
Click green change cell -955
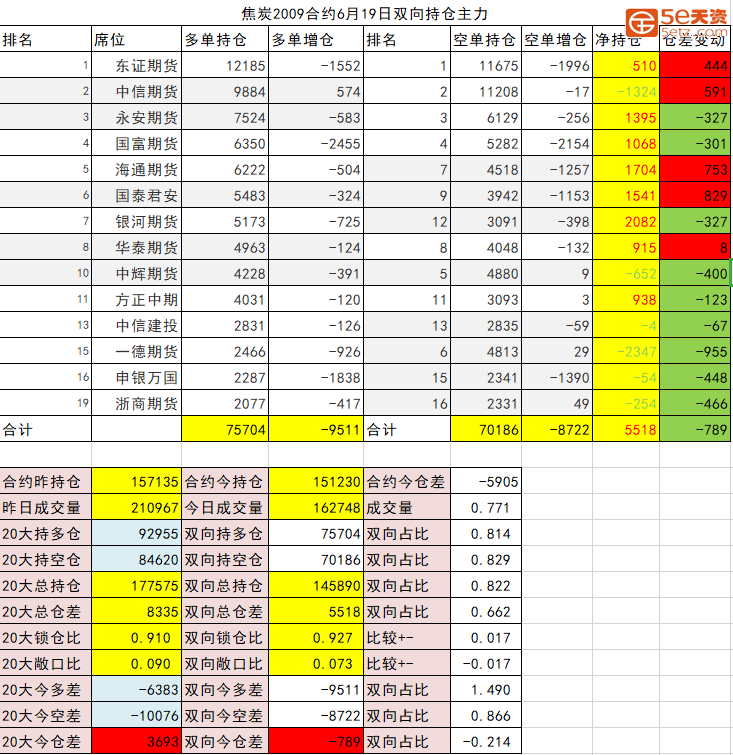tap(695, 351)
